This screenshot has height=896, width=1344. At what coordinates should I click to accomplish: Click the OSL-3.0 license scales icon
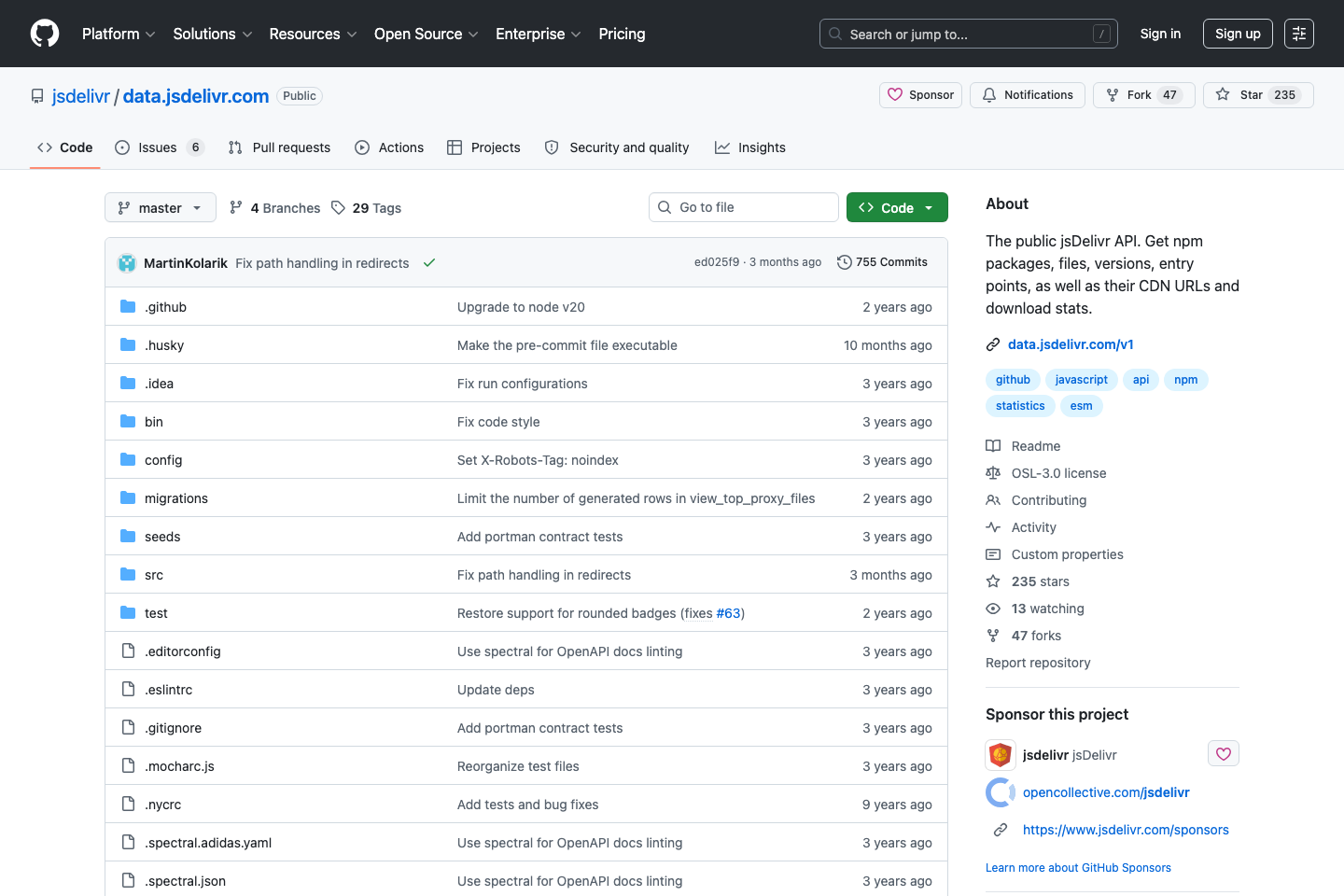click(x=993, y=473)
